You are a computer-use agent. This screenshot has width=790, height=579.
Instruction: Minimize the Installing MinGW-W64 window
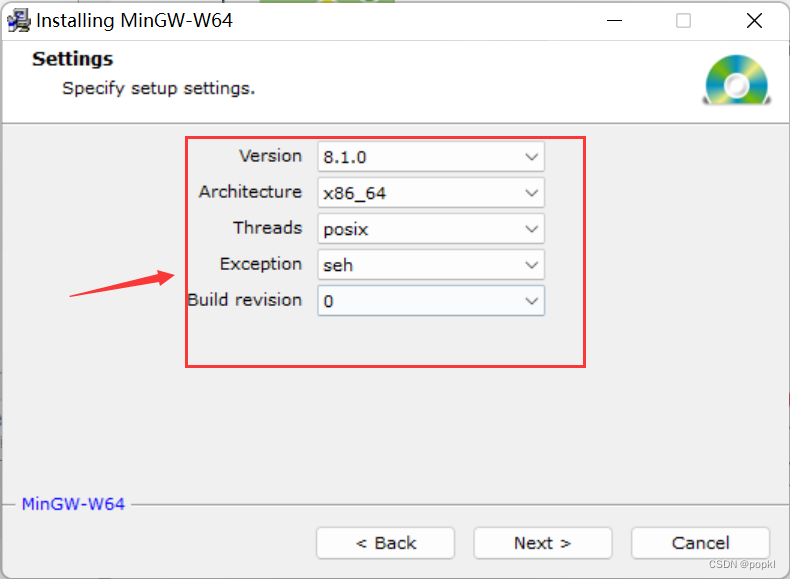click(x=614, y=21)
